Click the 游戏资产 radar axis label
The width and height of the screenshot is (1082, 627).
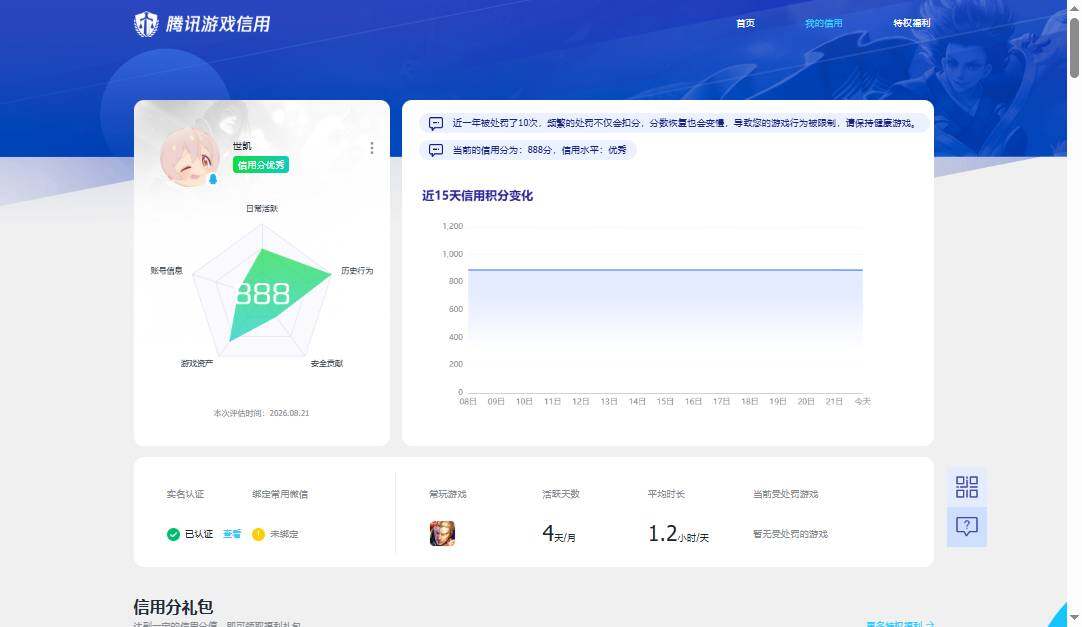click(x=197, y=364)
